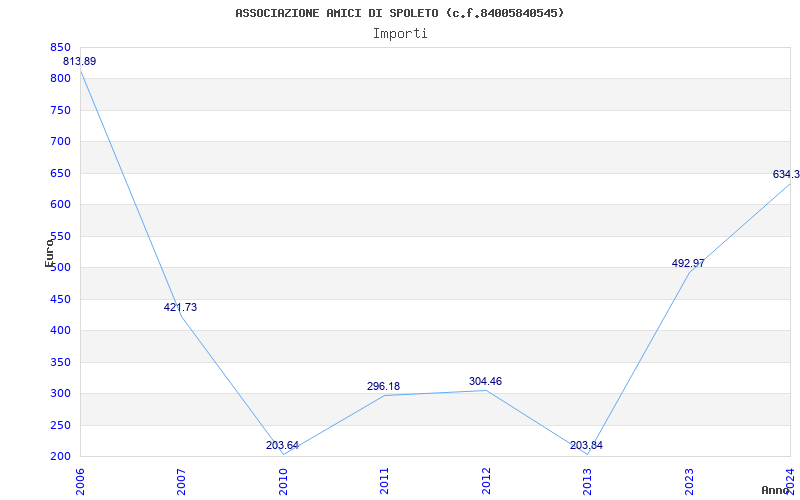Select the data label 421.73
This screenshot has width=800, height=500.
coord(180,307)
